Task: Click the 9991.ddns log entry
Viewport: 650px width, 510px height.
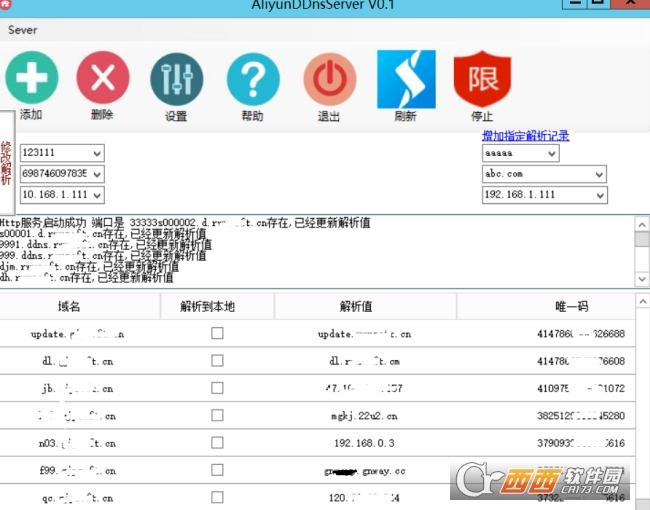Action: 106,244
